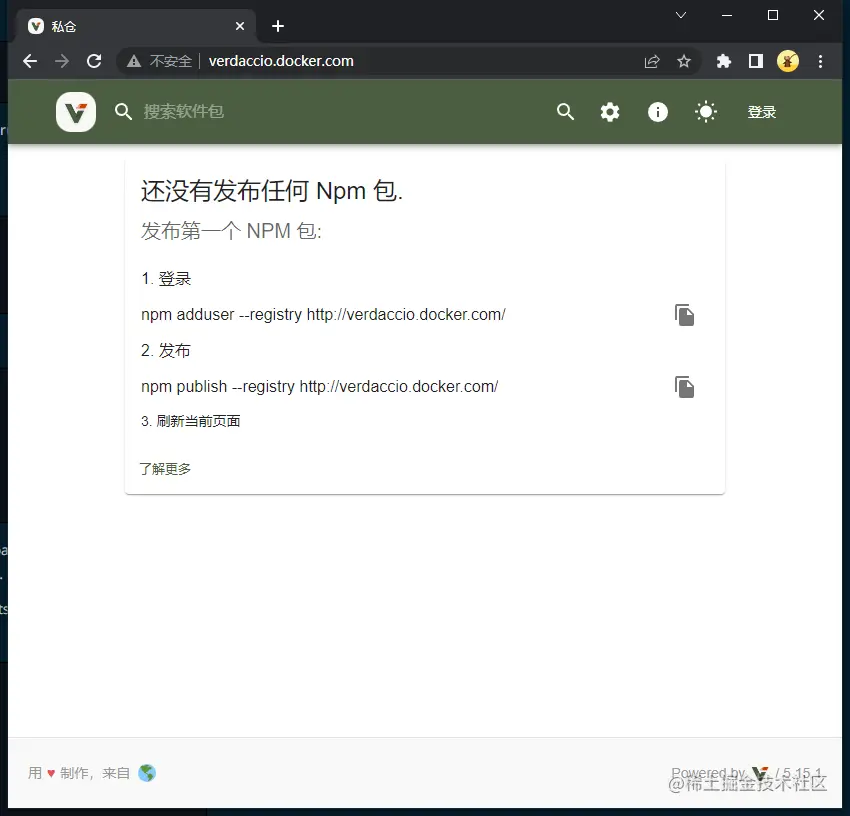
Task: Copy the npm publish command
Action: pyautogui.click(x=684, y=387)
